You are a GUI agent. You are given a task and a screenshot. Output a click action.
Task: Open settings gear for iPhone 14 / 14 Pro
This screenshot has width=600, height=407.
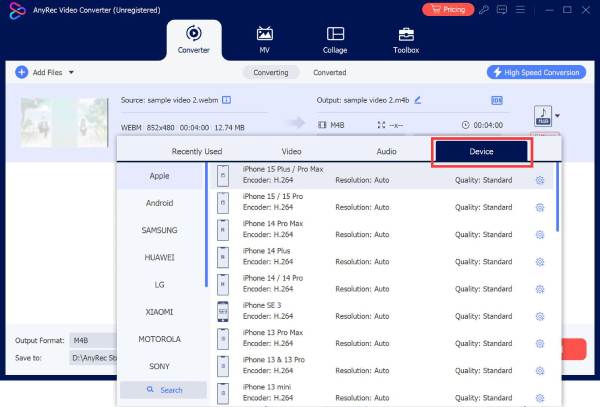click(540, 289)
